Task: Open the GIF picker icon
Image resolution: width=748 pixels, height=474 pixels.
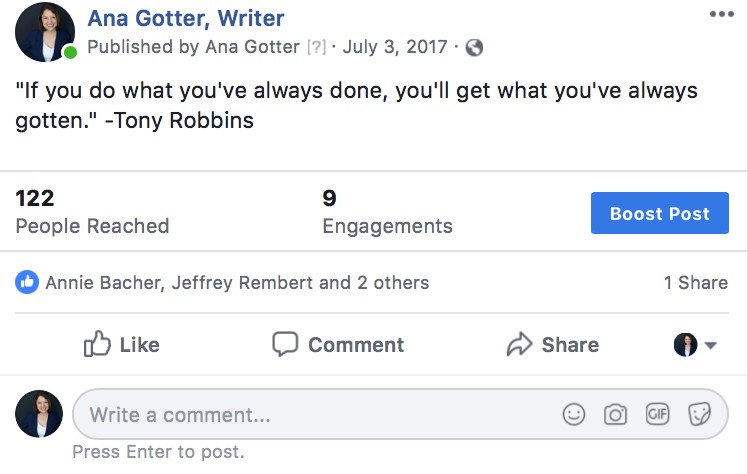Action: [657, 414]
